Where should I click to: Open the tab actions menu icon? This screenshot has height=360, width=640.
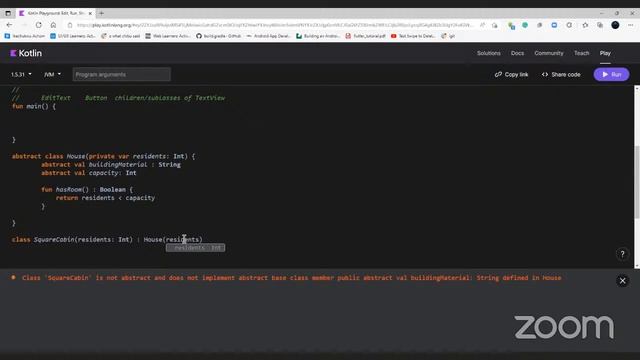pos(8,13)
